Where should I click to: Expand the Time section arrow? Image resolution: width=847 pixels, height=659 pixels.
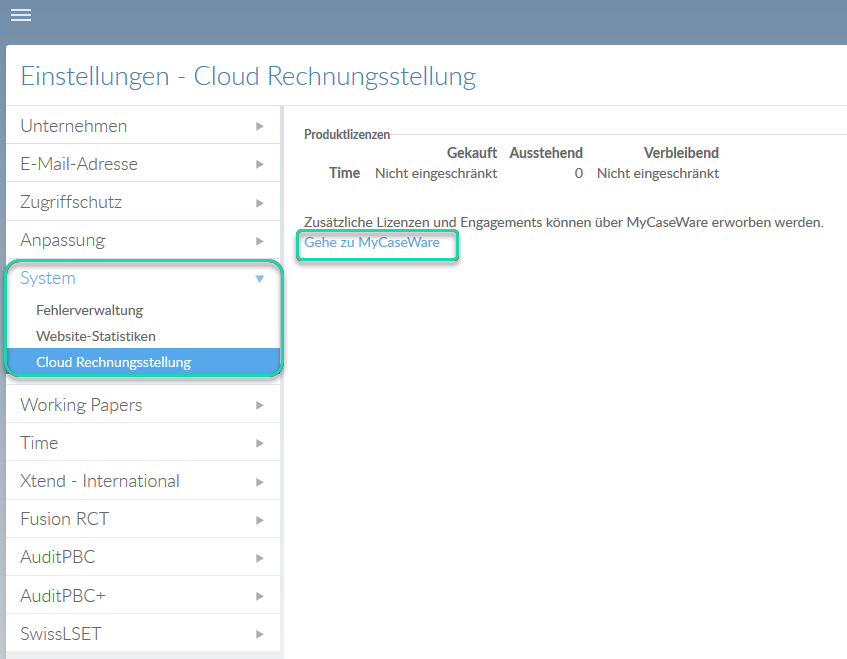(260, 443)
